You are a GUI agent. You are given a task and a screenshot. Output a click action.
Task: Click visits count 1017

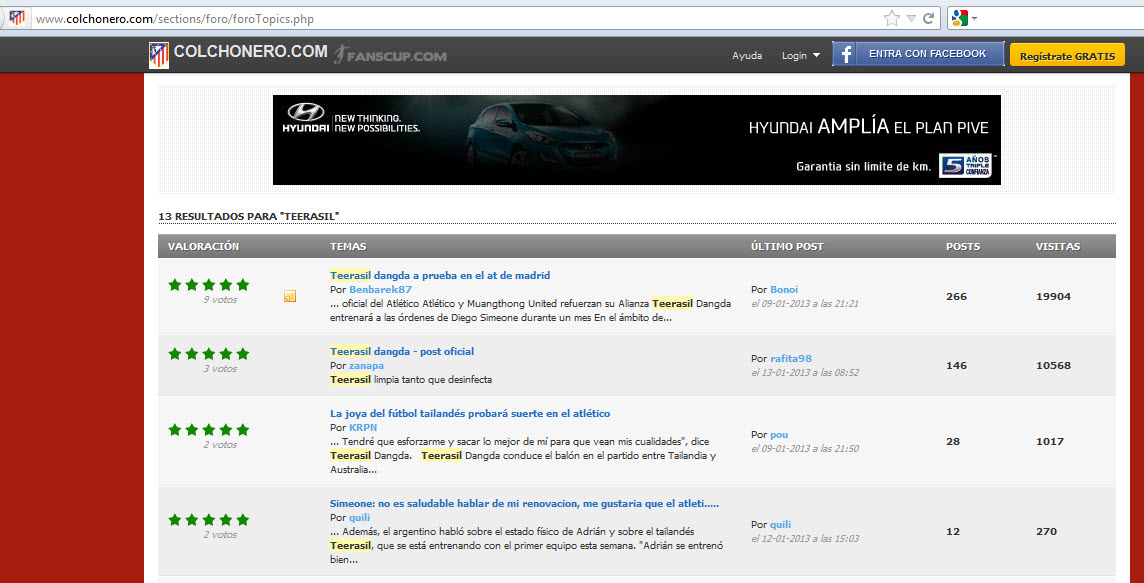[1050, 441]
